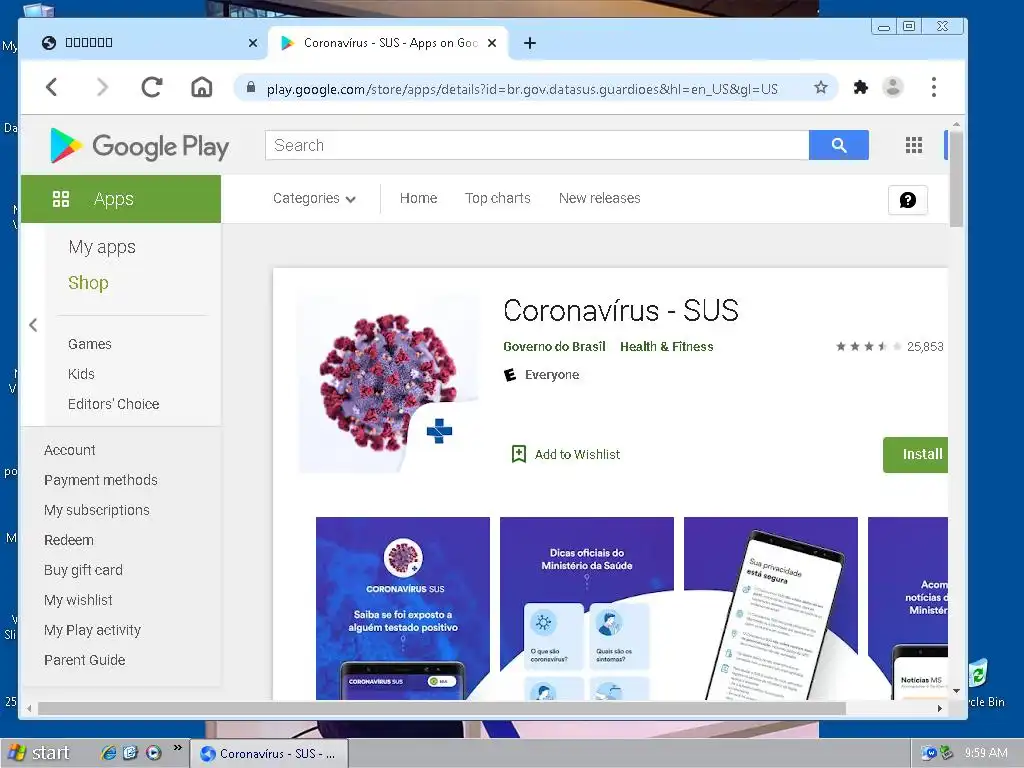Open My apps in the sidebar
The width and height of the screenshot is (1024, 768).
click(x=102, y=247)
